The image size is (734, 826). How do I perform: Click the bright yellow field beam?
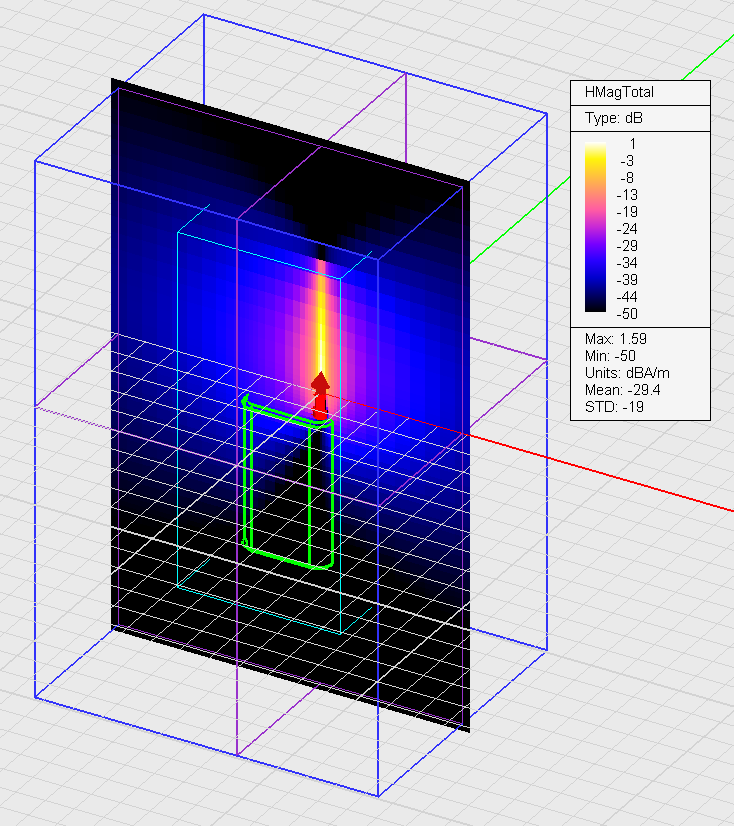(x=322, y=320)
